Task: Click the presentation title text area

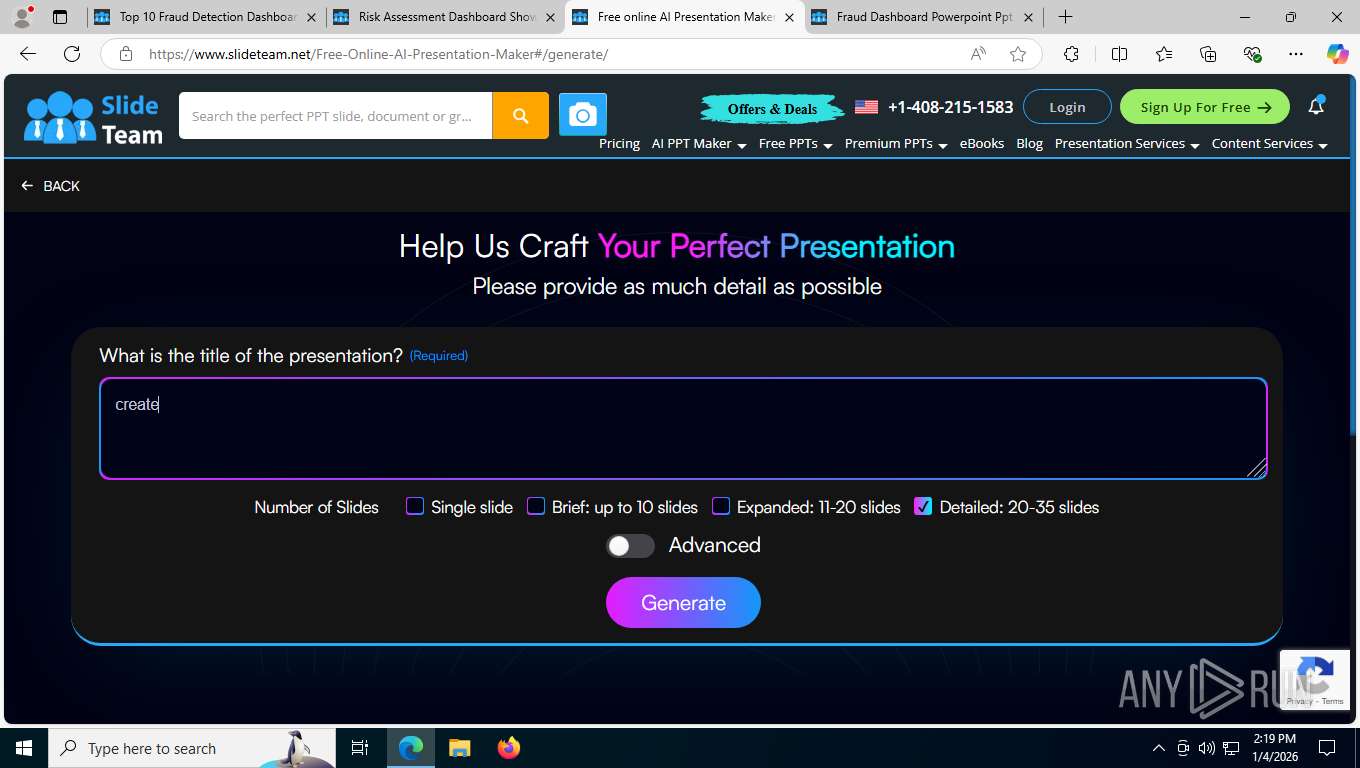Action: pyautogui.click(x=683, y=429)
